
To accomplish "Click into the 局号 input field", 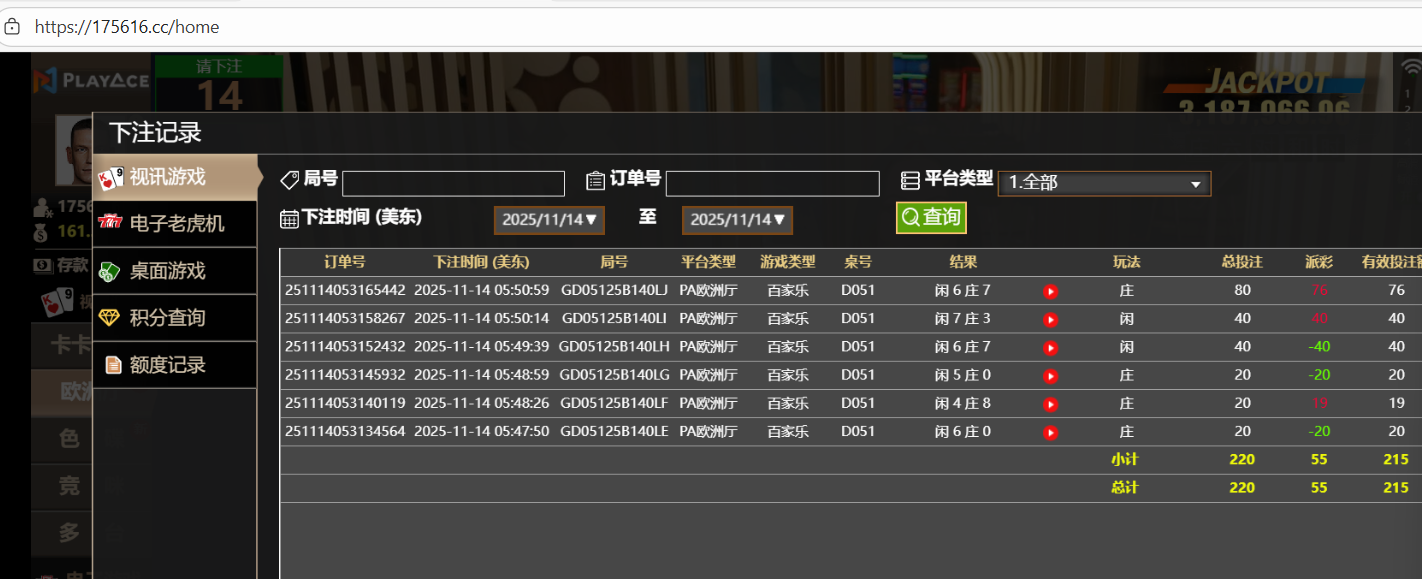I will tap(453, 184).
